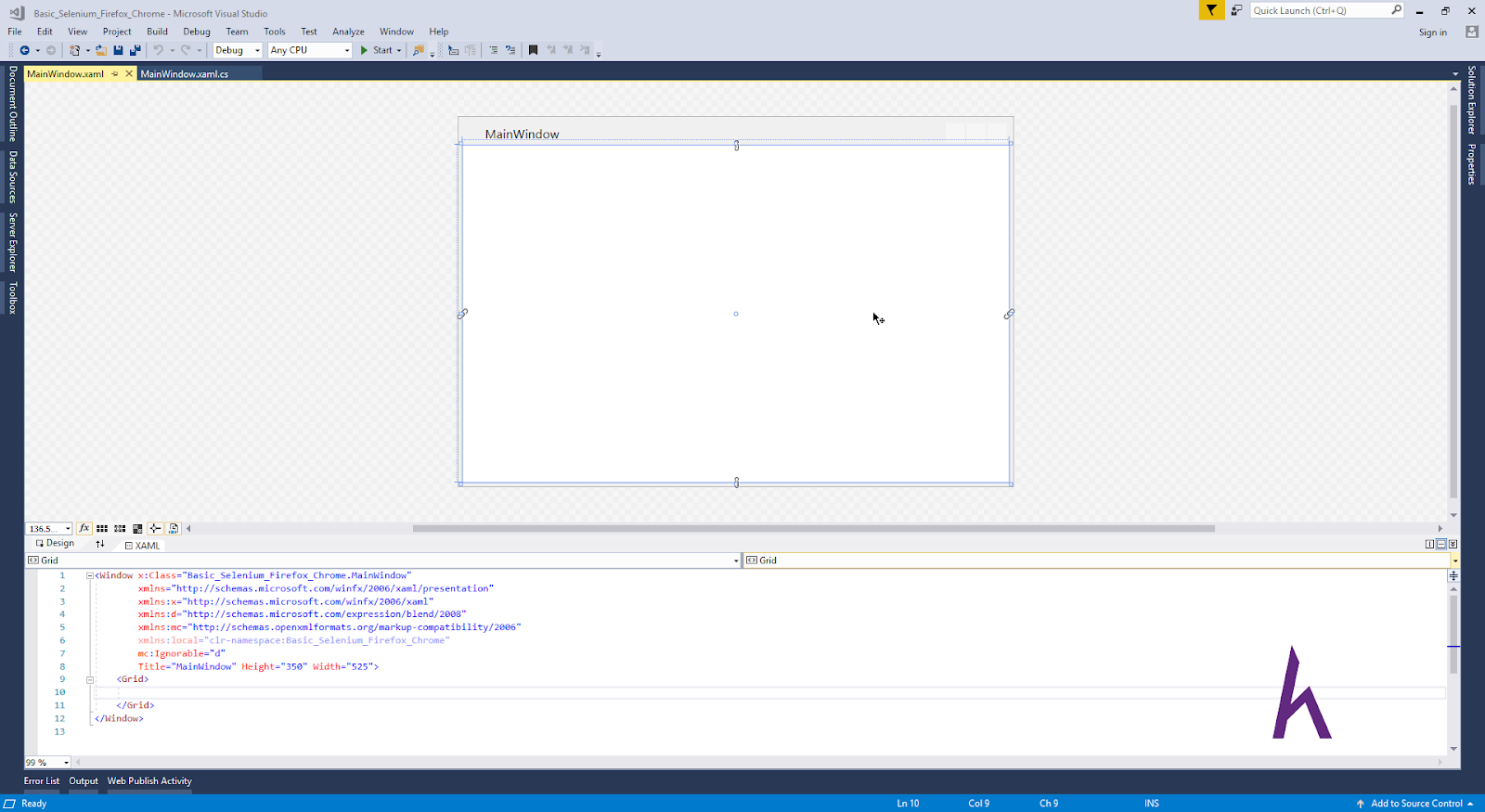1485x812 pixels.
Task: Open the document tabs overflow dropdown arrow
Action: pyautogui.click(x=1454, y=74)
